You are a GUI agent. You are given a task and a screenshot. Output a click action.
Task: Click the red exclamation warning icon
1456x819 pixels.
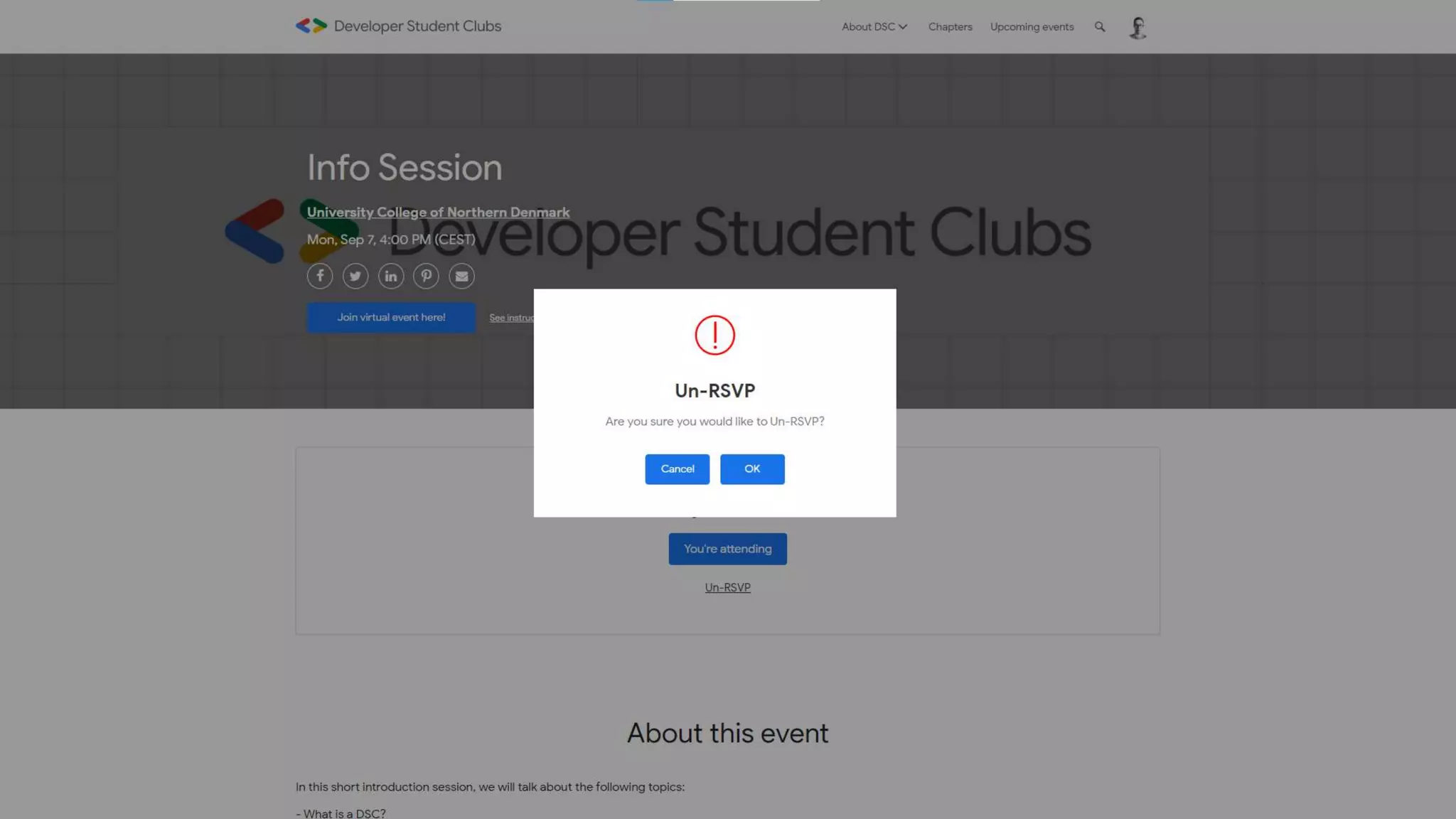click(x=714, y=335)
